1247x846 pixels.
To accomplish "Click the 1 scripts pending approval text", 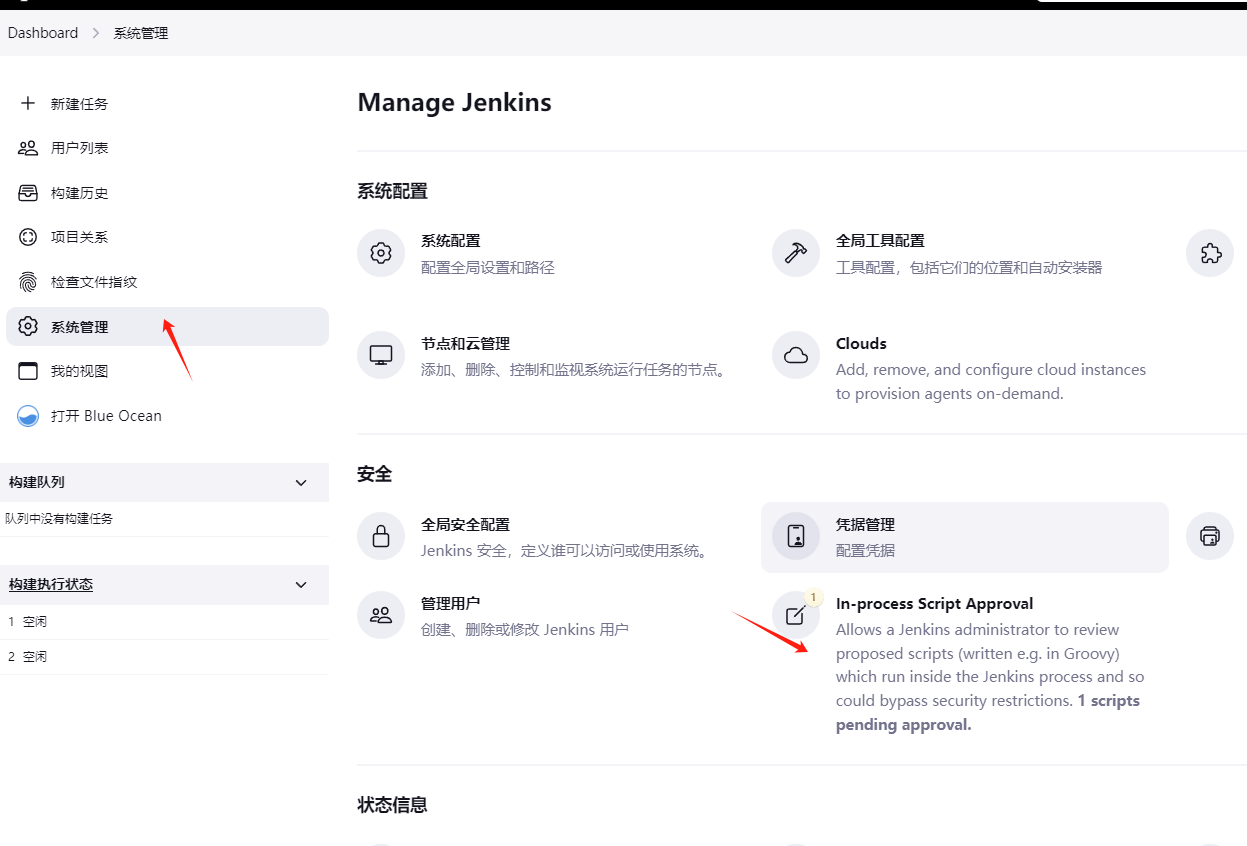I will point(988,712).
